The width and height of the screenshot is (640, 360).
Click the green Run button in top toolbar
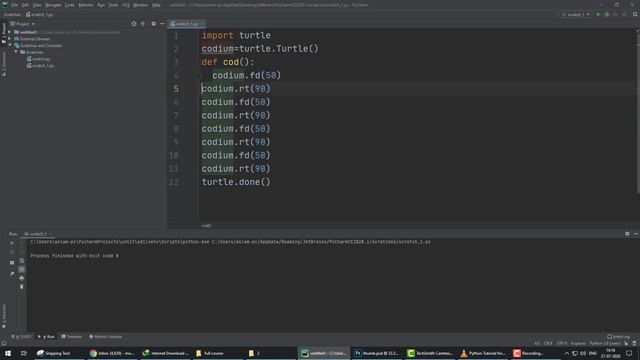598,14
